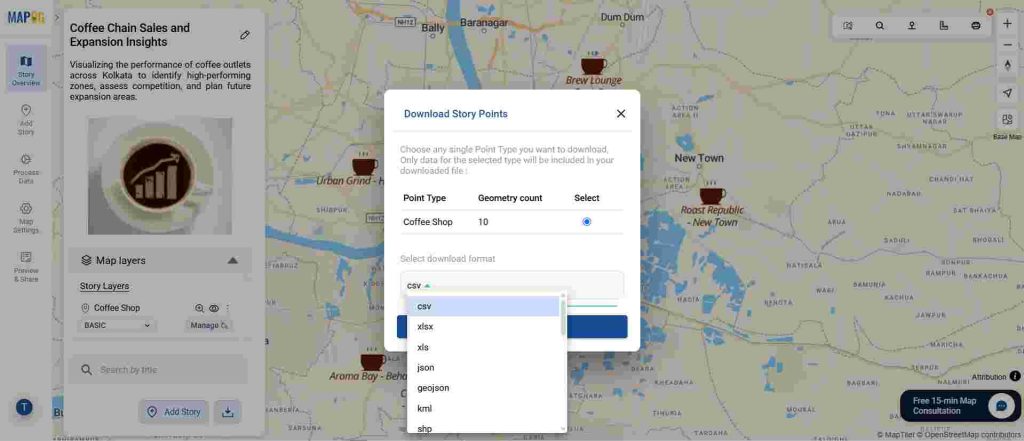Open the Add Story sidebar tab
Image resolution: width=1024 pixels, height=441 pixels.
point(25,120)
